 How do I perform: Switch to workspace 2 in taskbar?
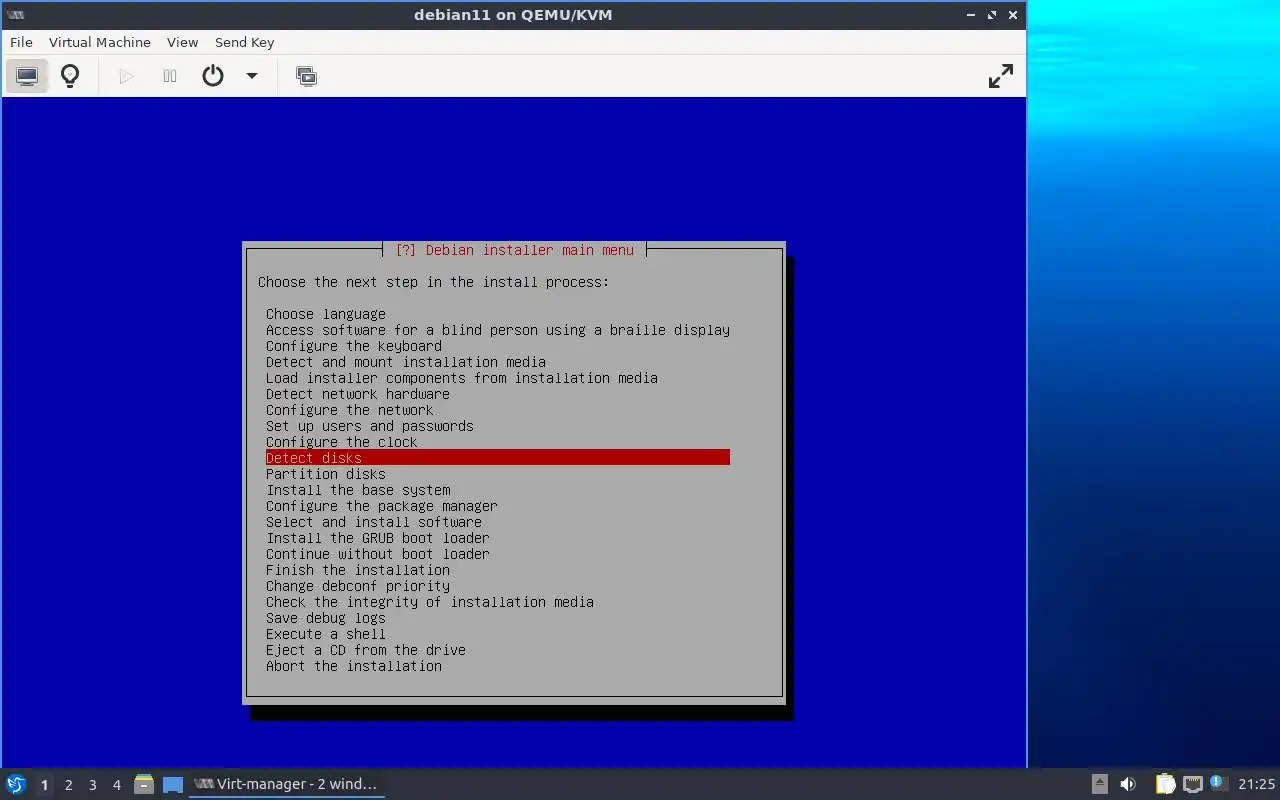point(68,785)
